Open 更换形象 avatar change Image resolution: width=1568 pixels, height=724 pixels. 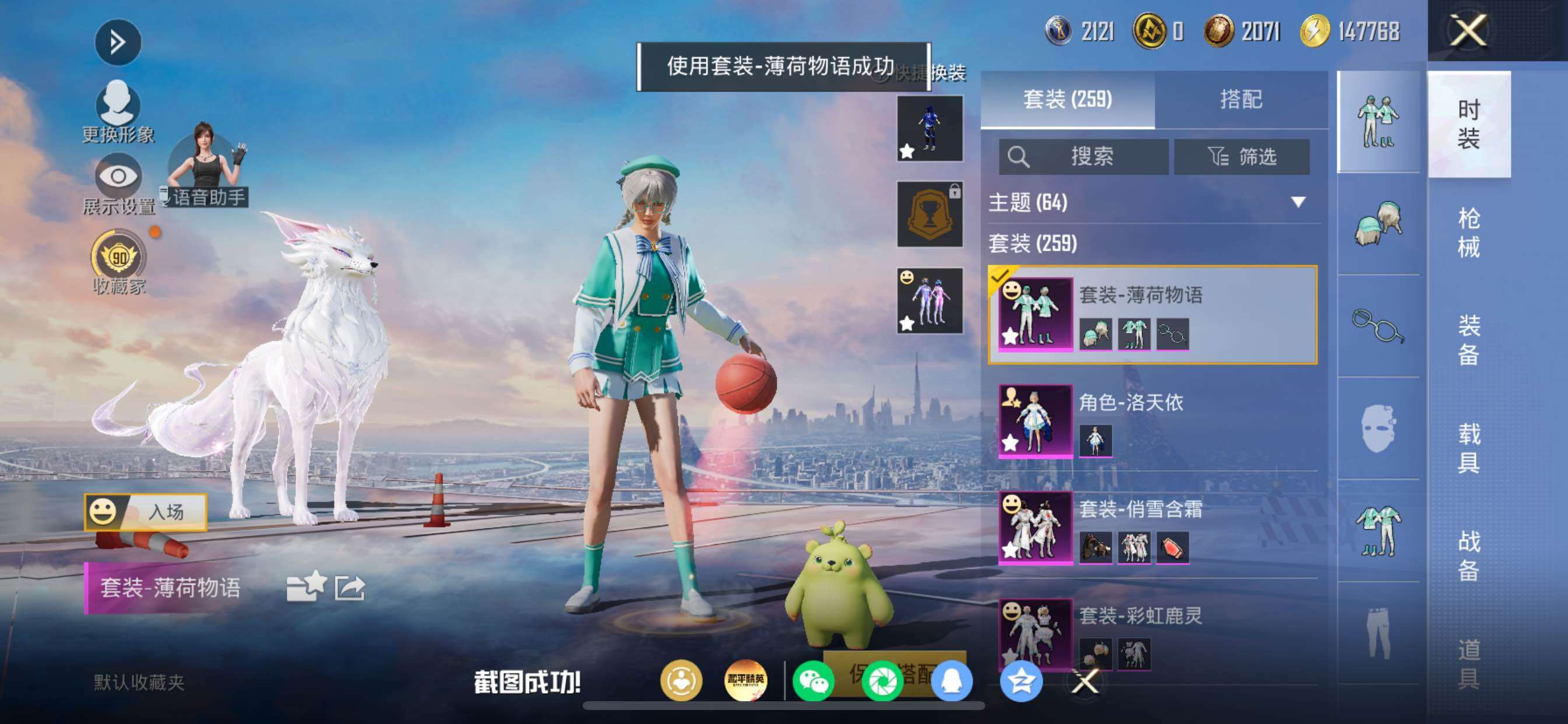(118, 112)
